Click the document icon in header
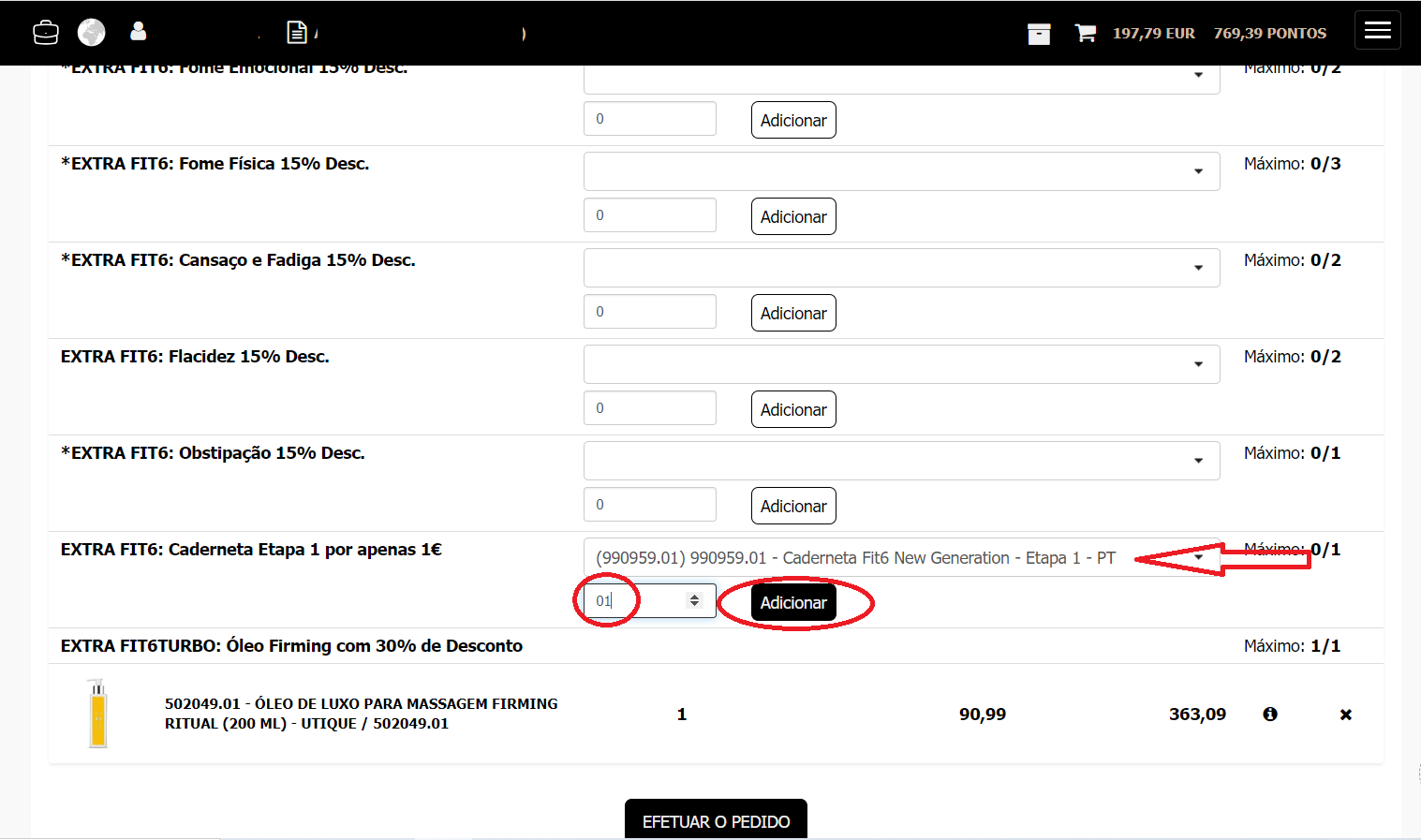1421x840 pixels. click(x=296, y=33)
